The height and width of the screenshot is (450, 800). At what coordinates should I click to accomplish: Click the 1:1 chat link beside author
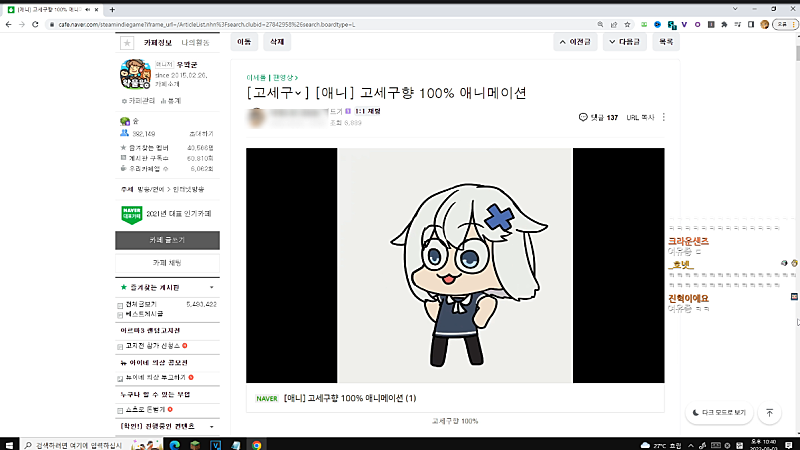coord(367,111)
